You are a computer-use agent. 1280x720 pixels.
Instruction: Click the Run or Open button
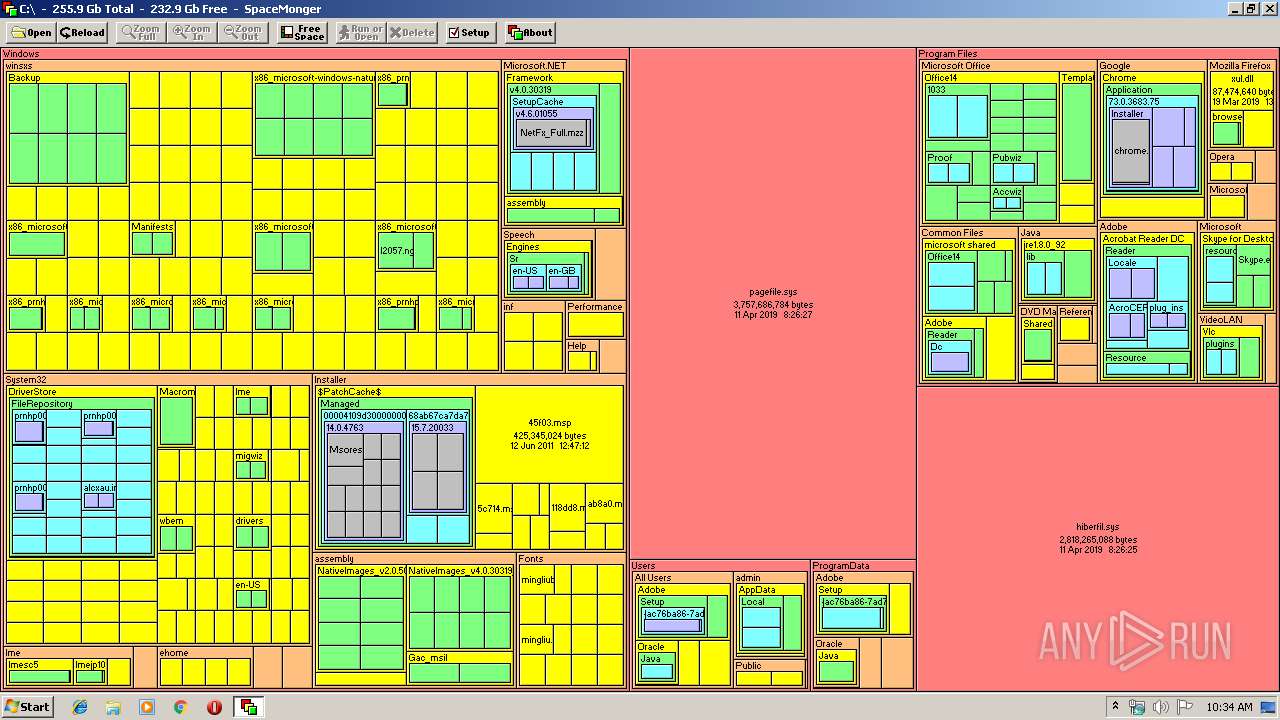(x=361, y=32)
